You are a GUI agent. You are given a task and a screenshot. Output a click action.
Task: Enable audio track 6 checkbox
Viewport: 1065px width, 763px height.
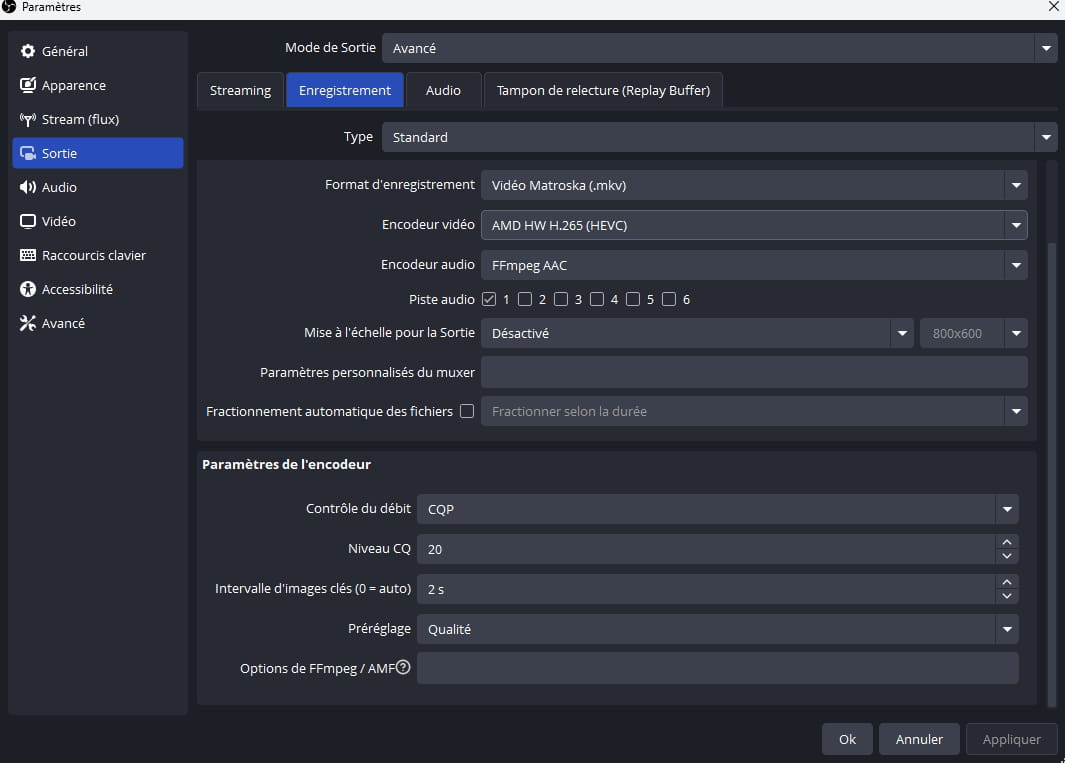(x=669, y=299)
